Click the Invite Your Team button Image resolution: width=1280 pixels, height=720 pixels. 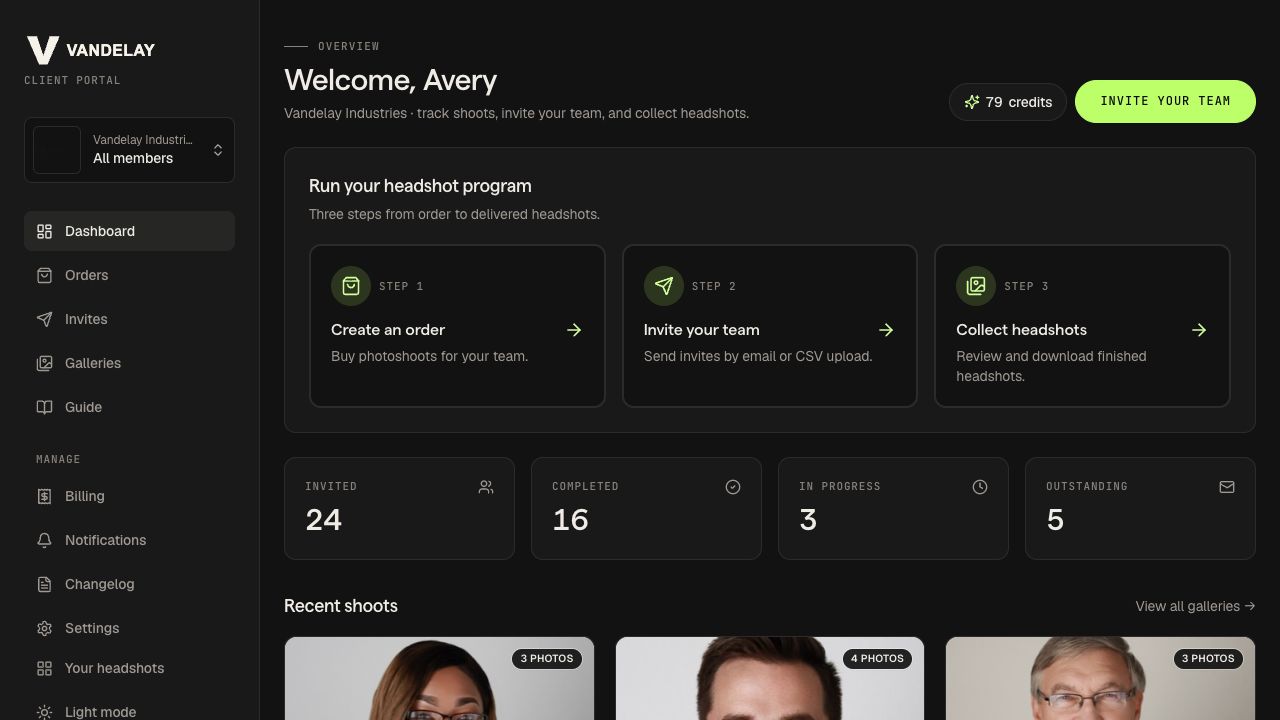click(1165, 101)
